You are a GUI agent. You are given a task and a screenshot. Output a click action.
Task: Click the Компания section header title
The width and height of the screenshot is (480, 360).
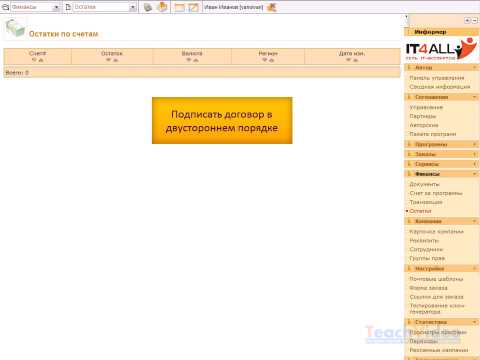coord(428,221)
